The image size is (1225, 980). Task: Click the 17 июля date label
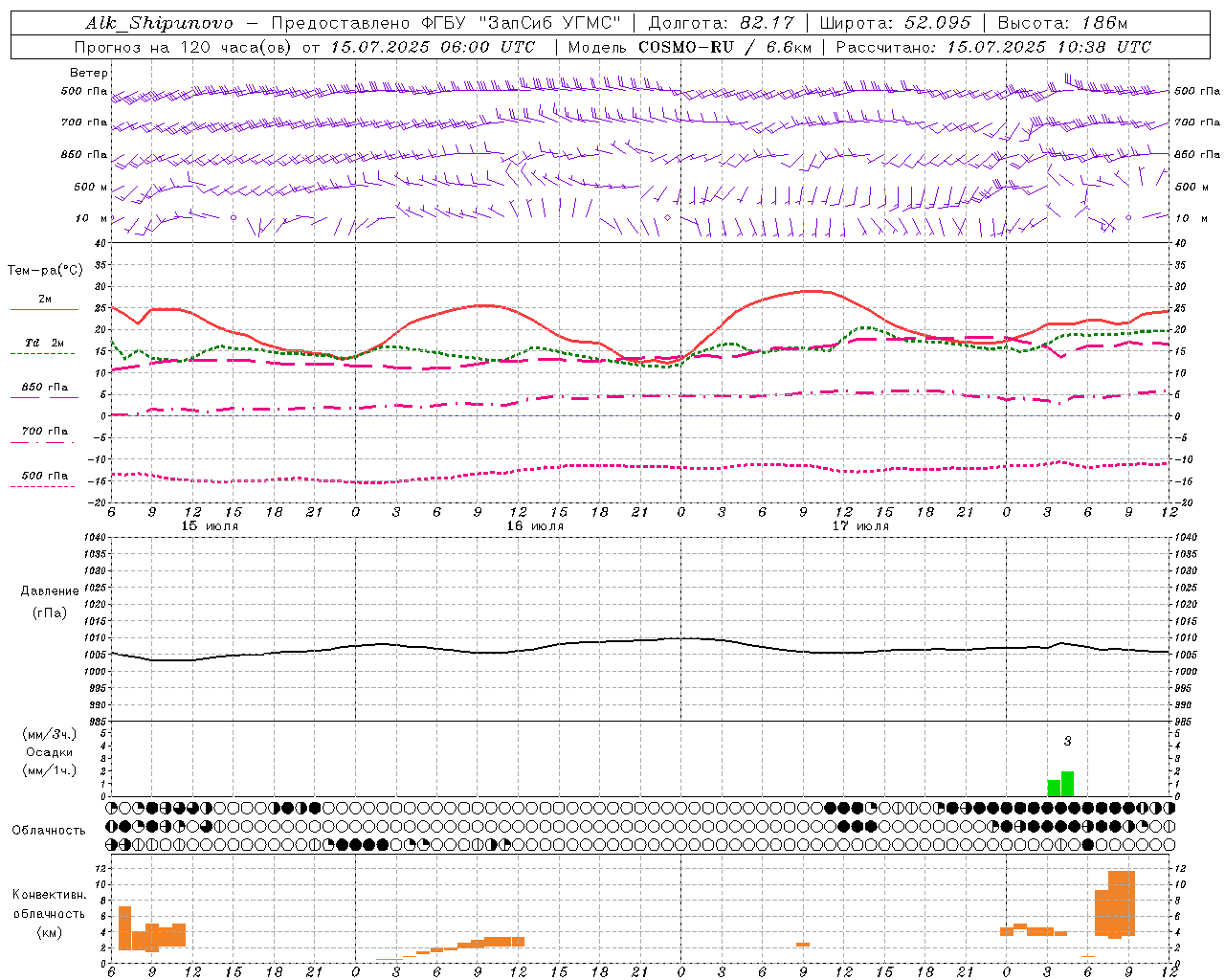pos(860,526)
